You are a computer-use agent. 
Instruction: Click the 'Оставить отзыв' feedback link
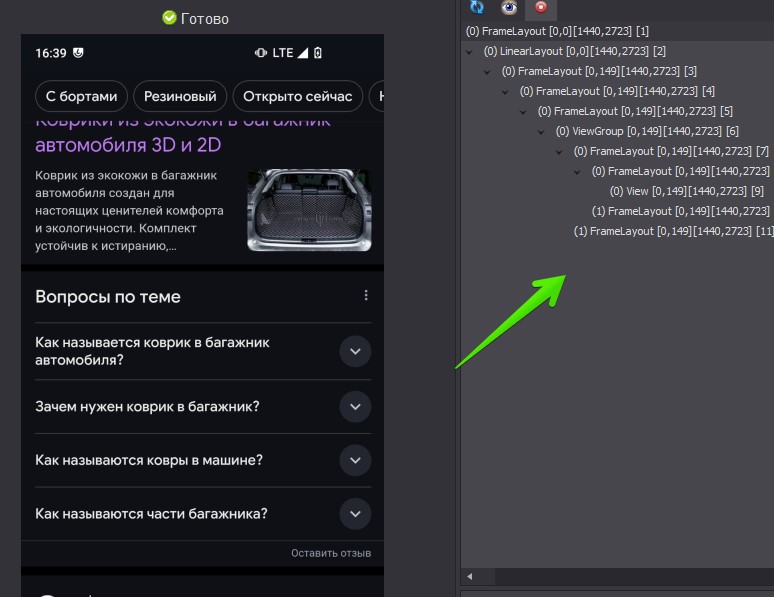[x=331, y=554]
